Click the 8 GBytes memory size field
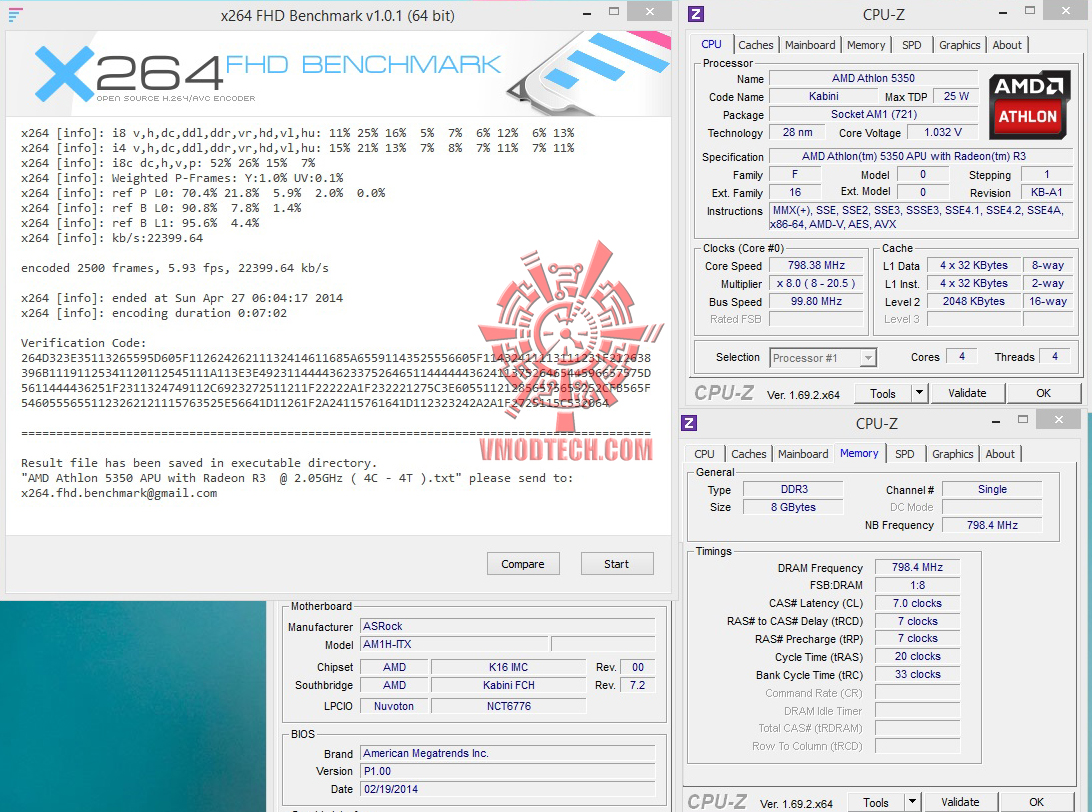1092x812 pixels. coord(794,507)
